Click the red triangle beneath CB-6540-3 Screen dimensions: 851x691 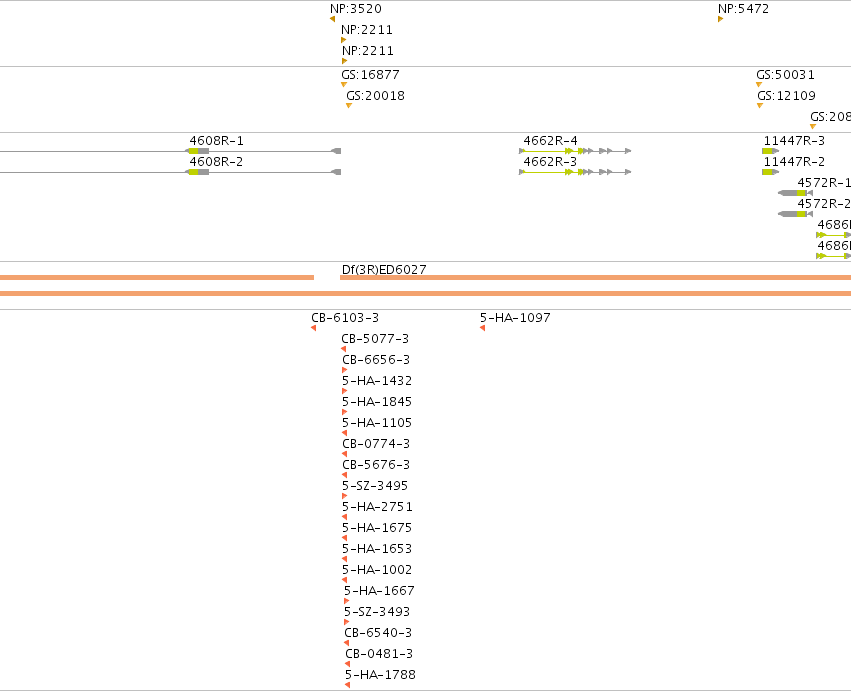tap(346, 643)
